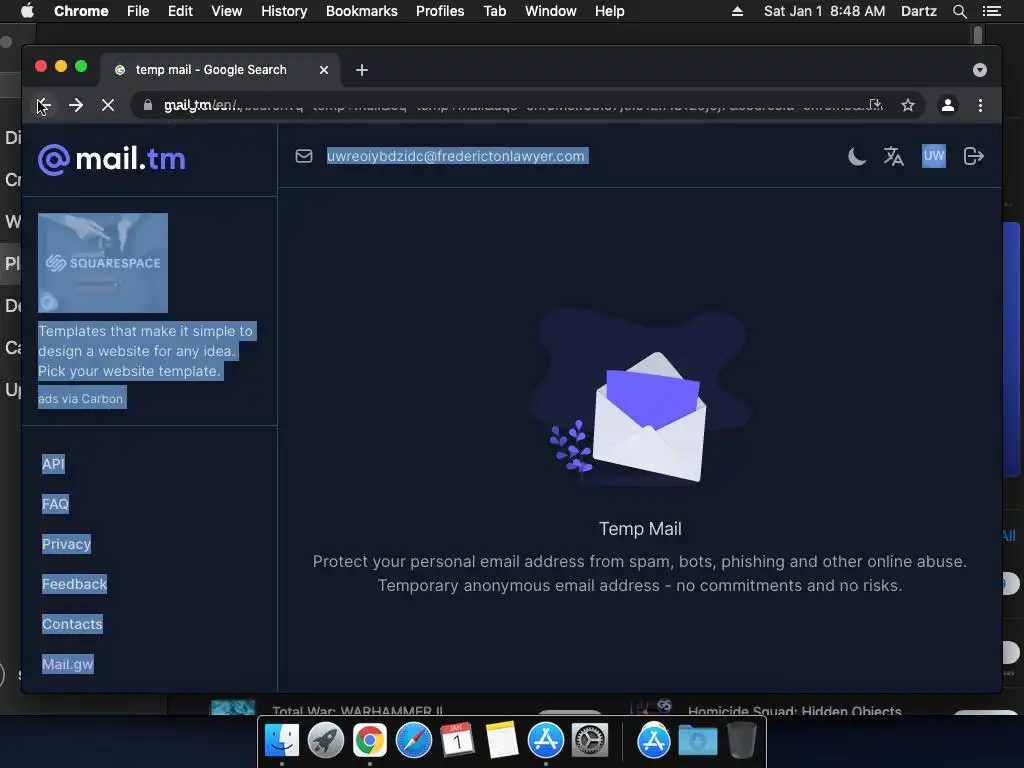This screenshot has height=768, width=1024.
Task: Stop page loading with X button
Action: [108, 105]
